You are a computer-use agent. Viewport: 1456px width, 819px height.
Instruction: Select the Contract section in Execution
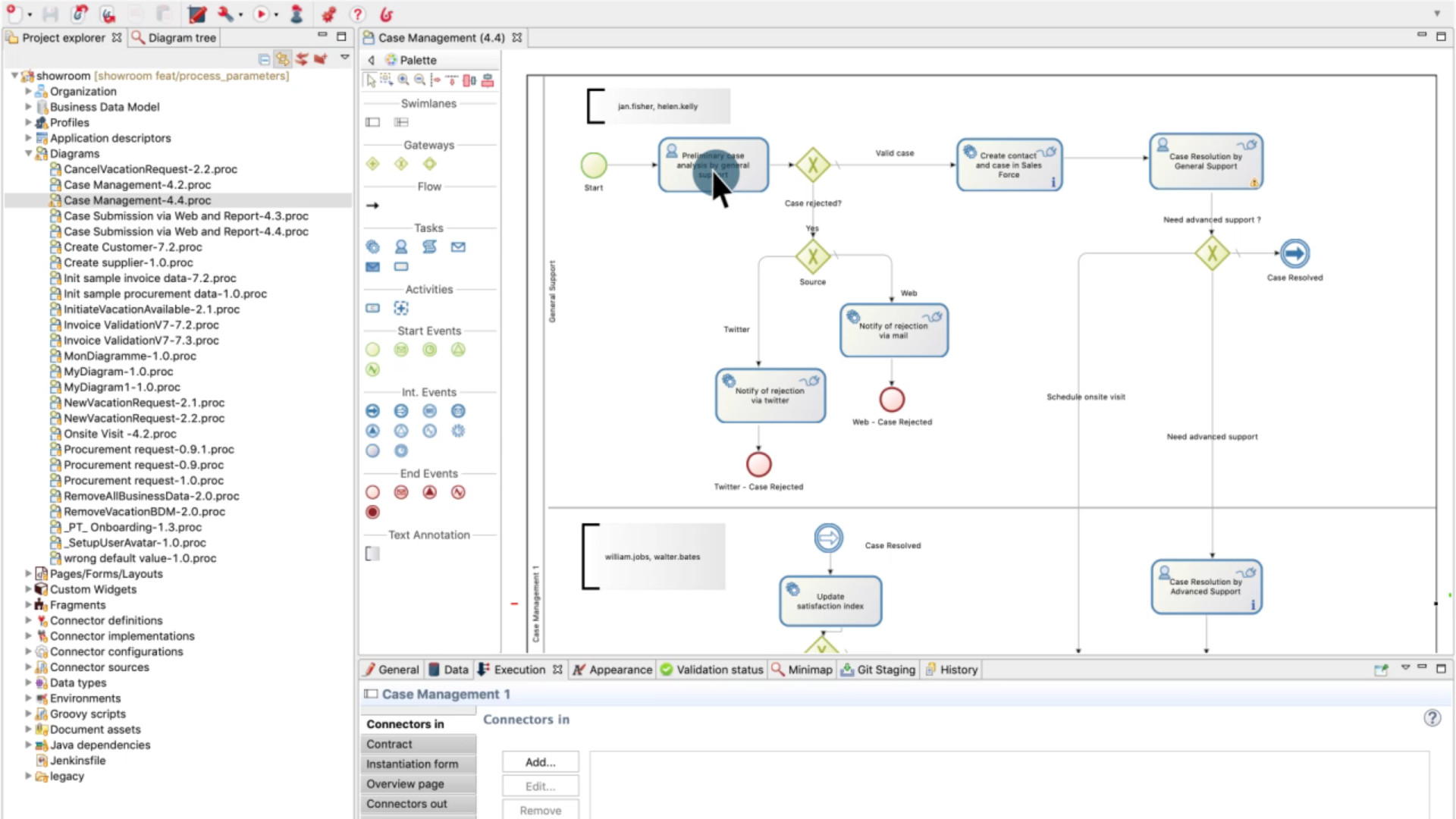(x=390, y=744)
